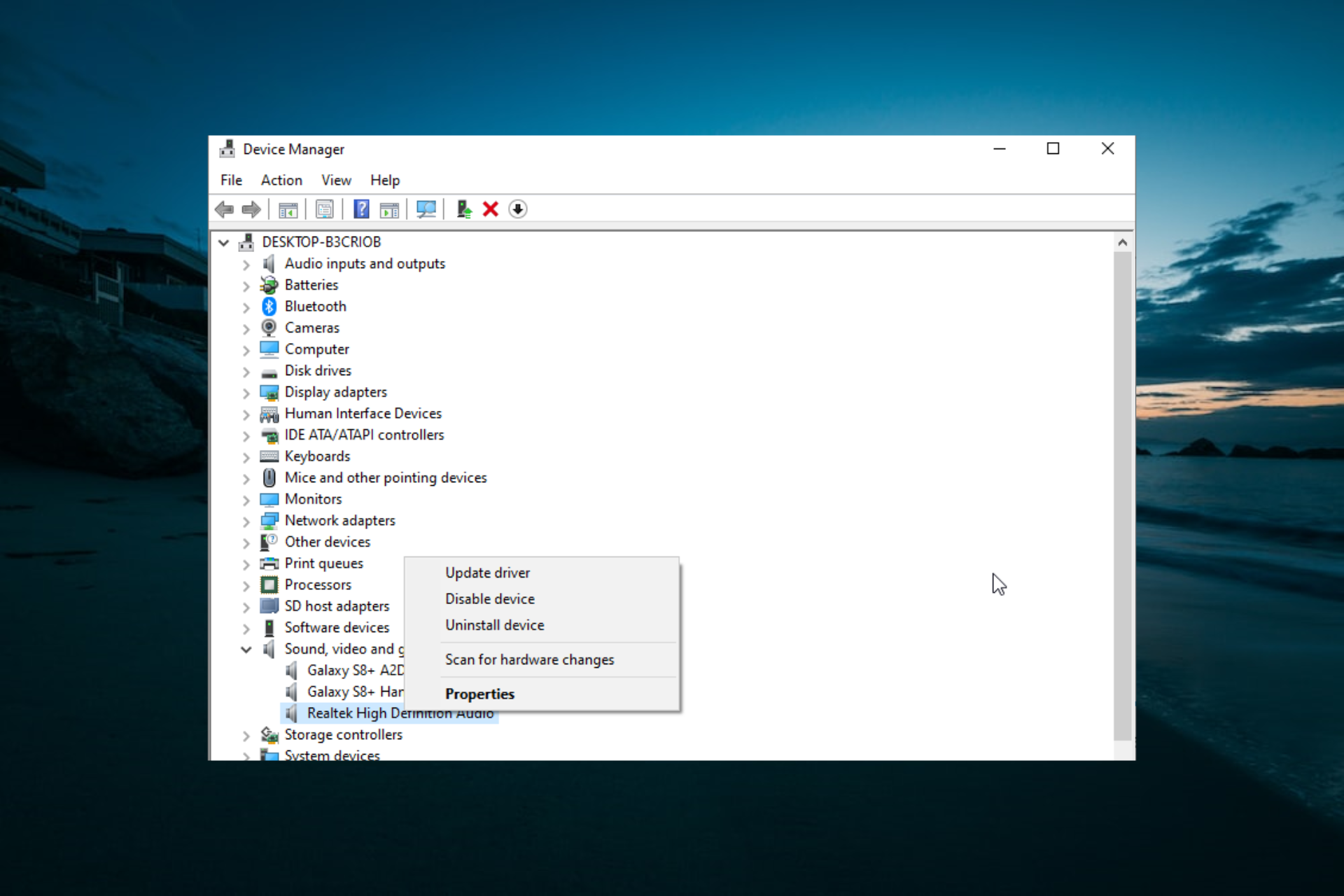Open the Properties toolbar icon

pos(324,209)
